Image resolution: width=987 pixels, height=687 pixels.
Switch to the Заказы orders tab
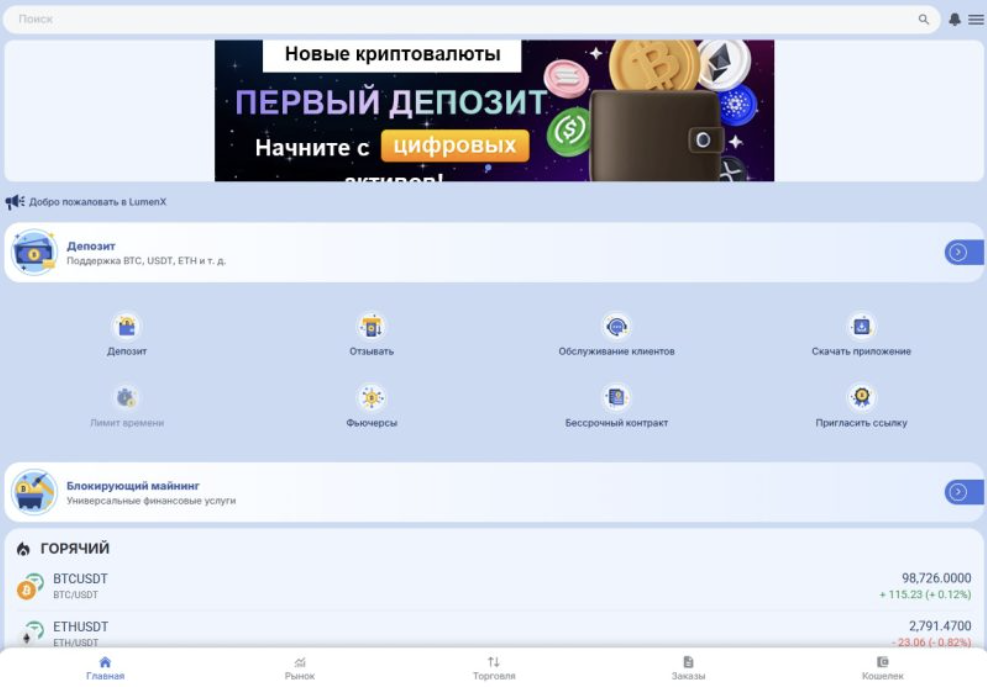(x=688, y=668)
